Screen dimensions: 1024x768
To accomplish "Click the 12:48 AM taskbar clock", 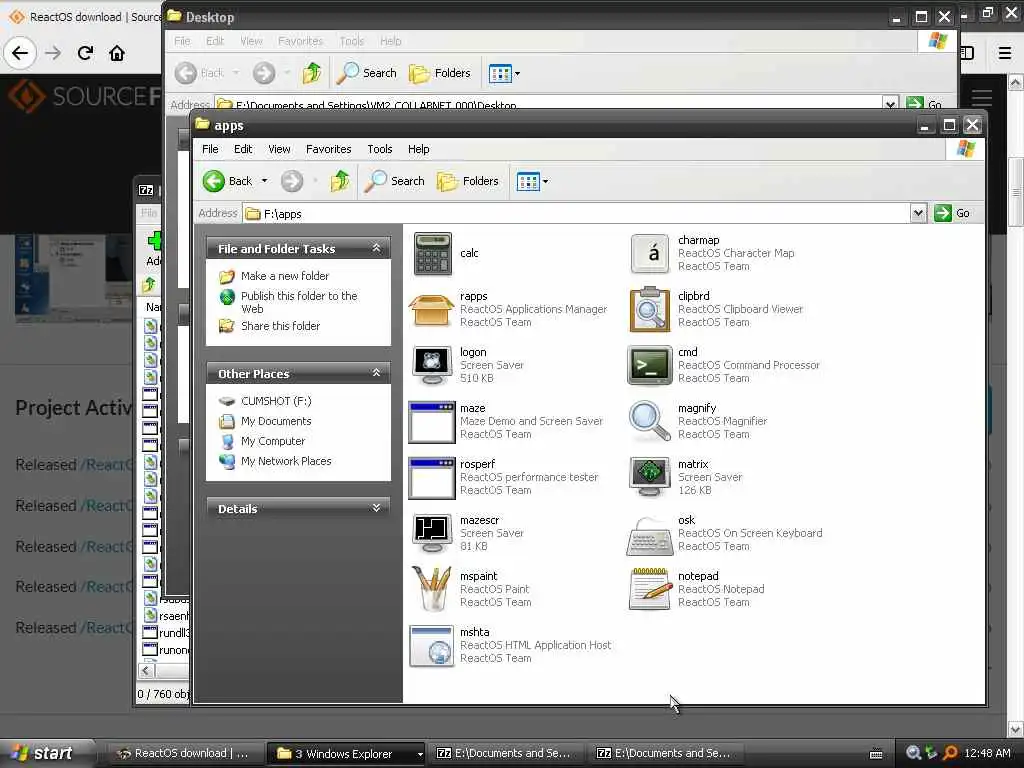I will pos(987,753).
